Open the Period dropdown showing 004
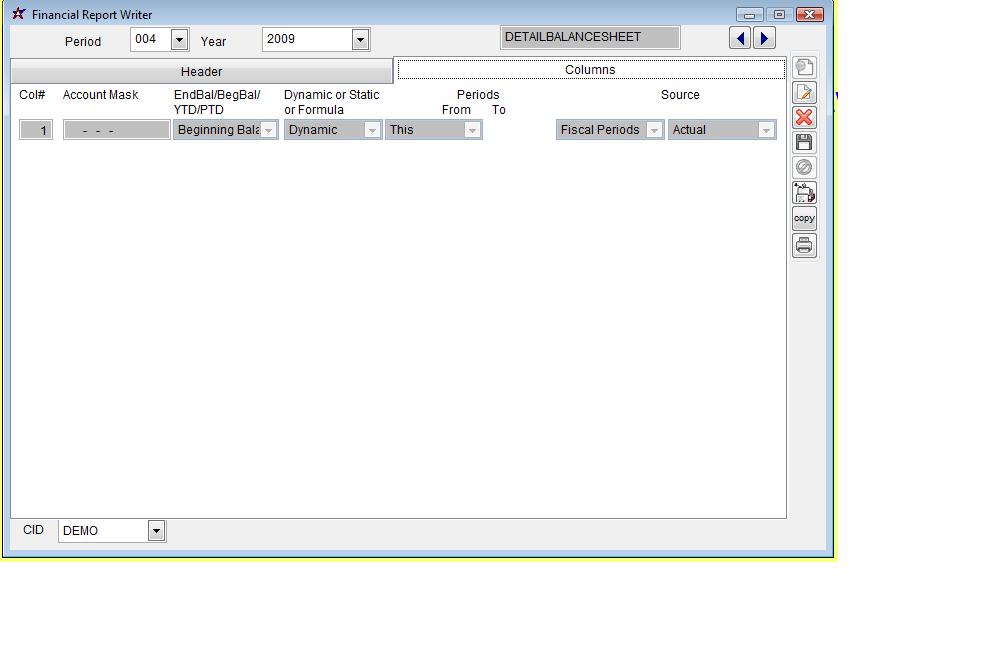 (x=179, y=40)
